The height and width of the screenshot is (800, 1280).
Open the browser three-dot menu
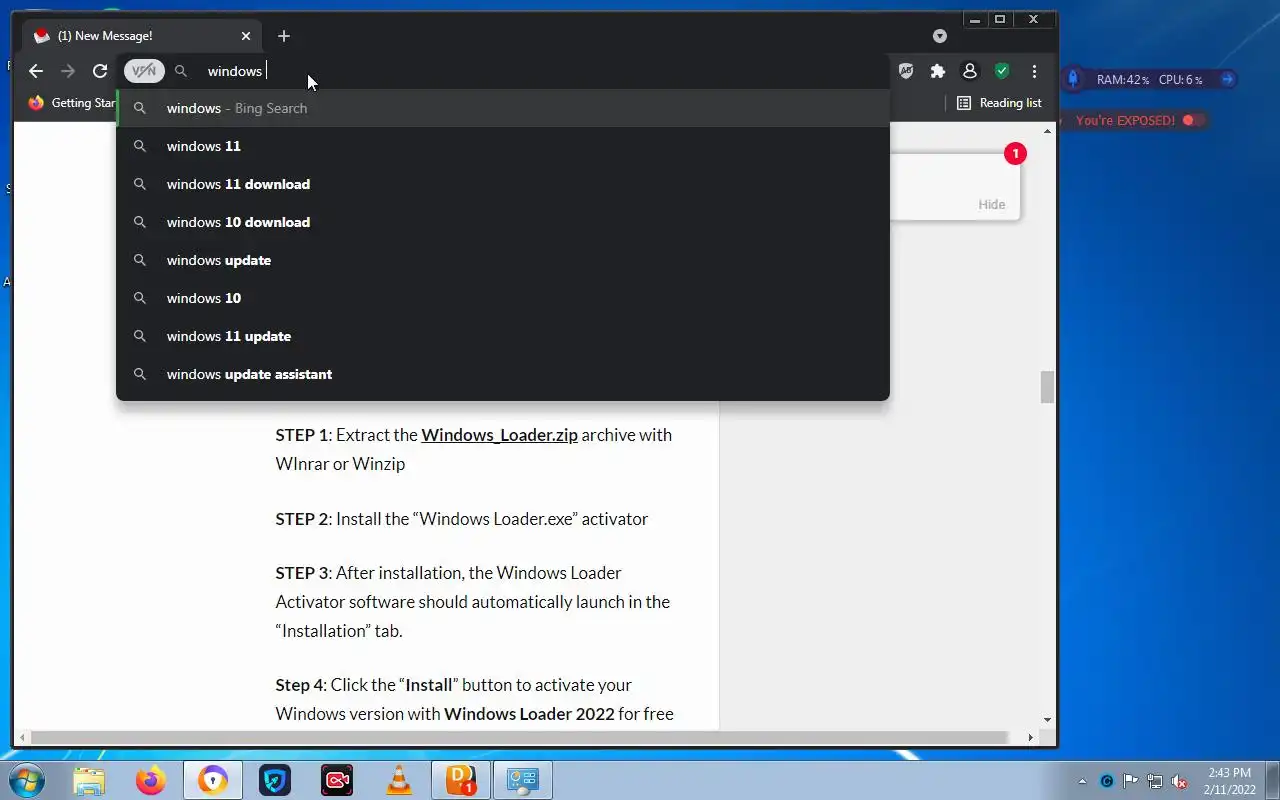[1034, 71]
